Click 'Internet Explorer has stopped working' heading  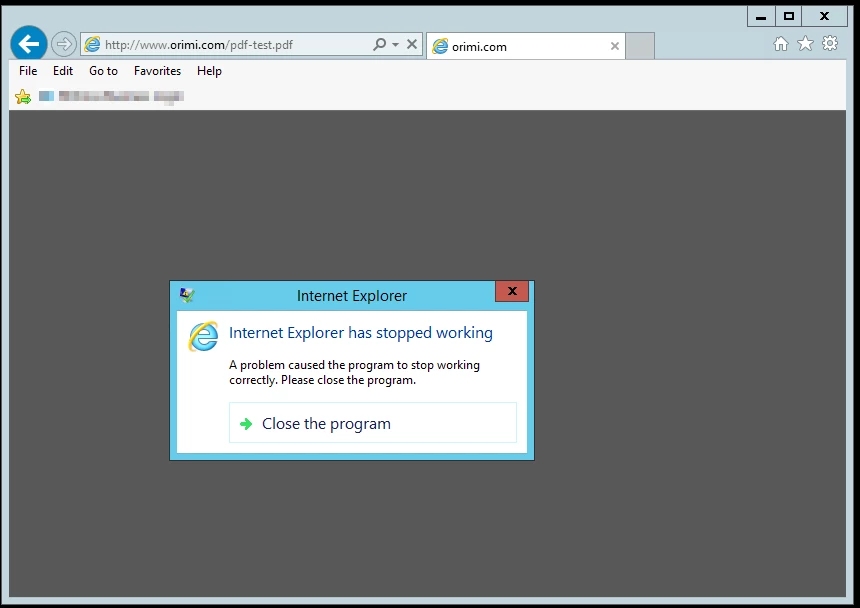pyautogui.click(x=361, y=333)
